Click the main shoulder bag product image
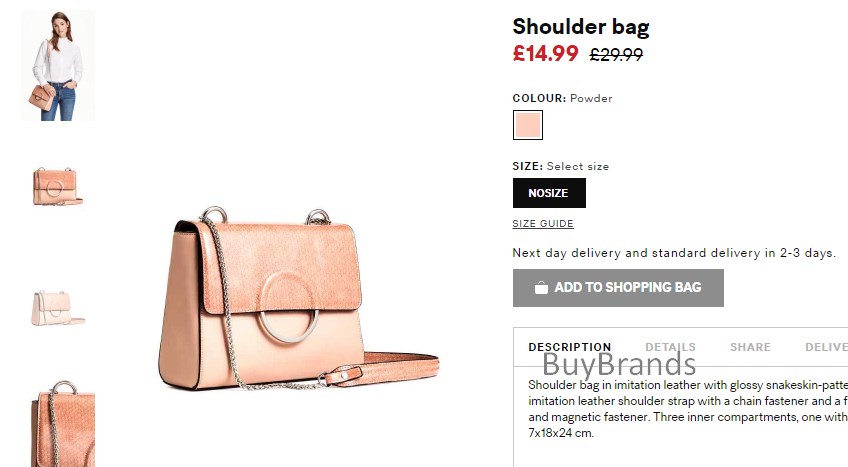This screenshot has height=467, width=848. click(x=299, y=298)
